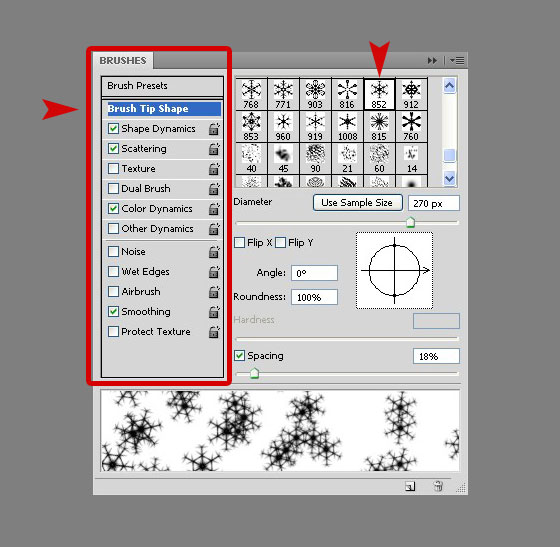Toggle the Airbrush lock icon
Image resolution: width=560 pixels, height=547 pixels.
tap(214, 292)
